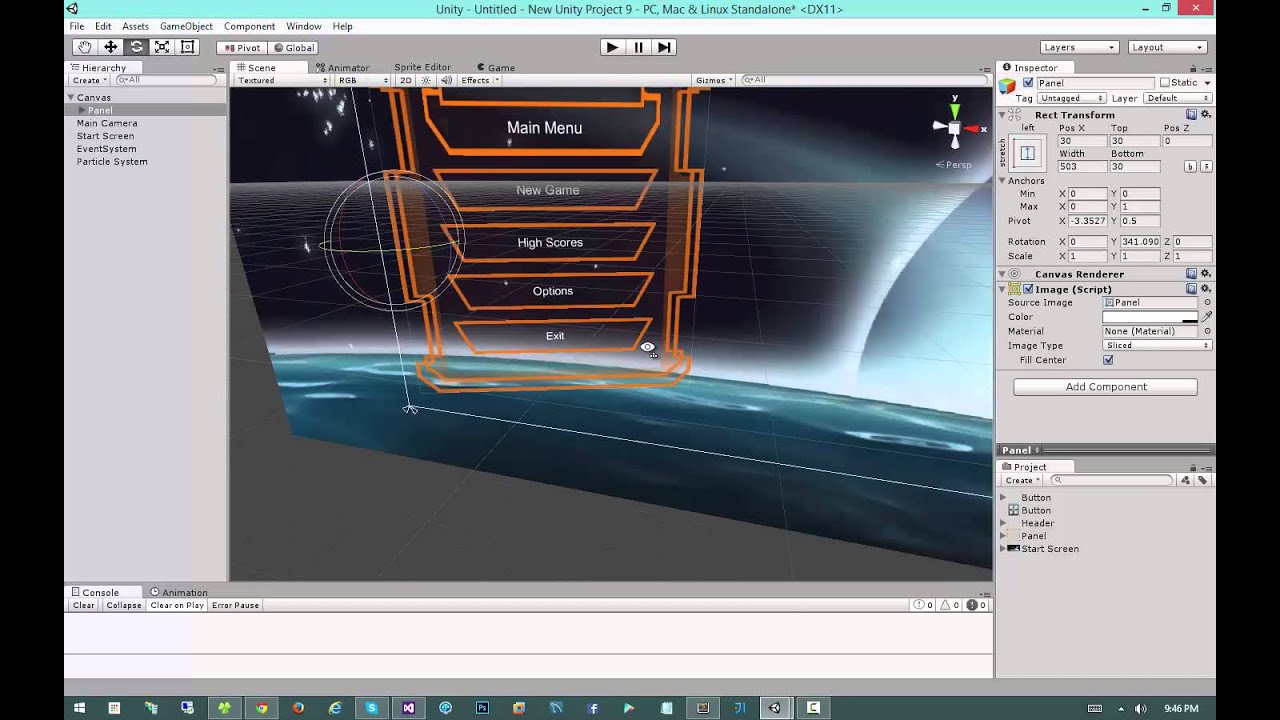
Task: Click the raw edit mode button
Action: click(1206, 167)
